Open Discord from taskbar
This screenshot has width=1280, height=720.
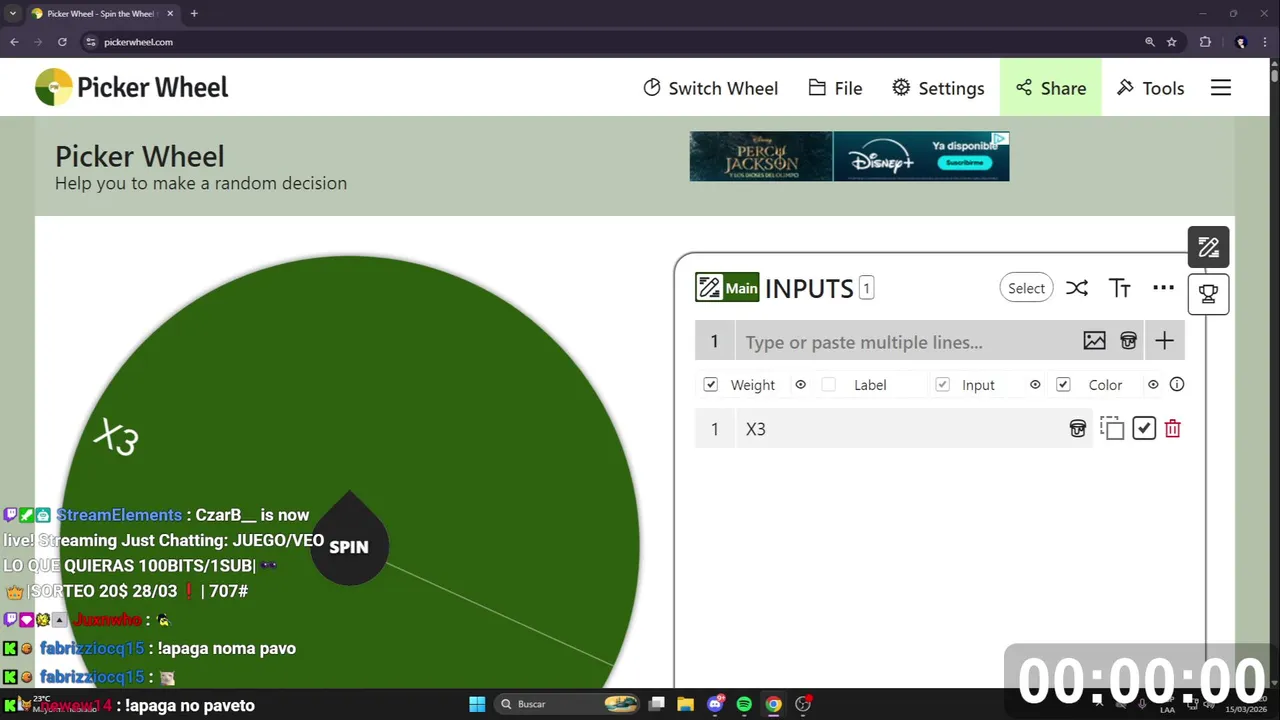coord(715,704)
